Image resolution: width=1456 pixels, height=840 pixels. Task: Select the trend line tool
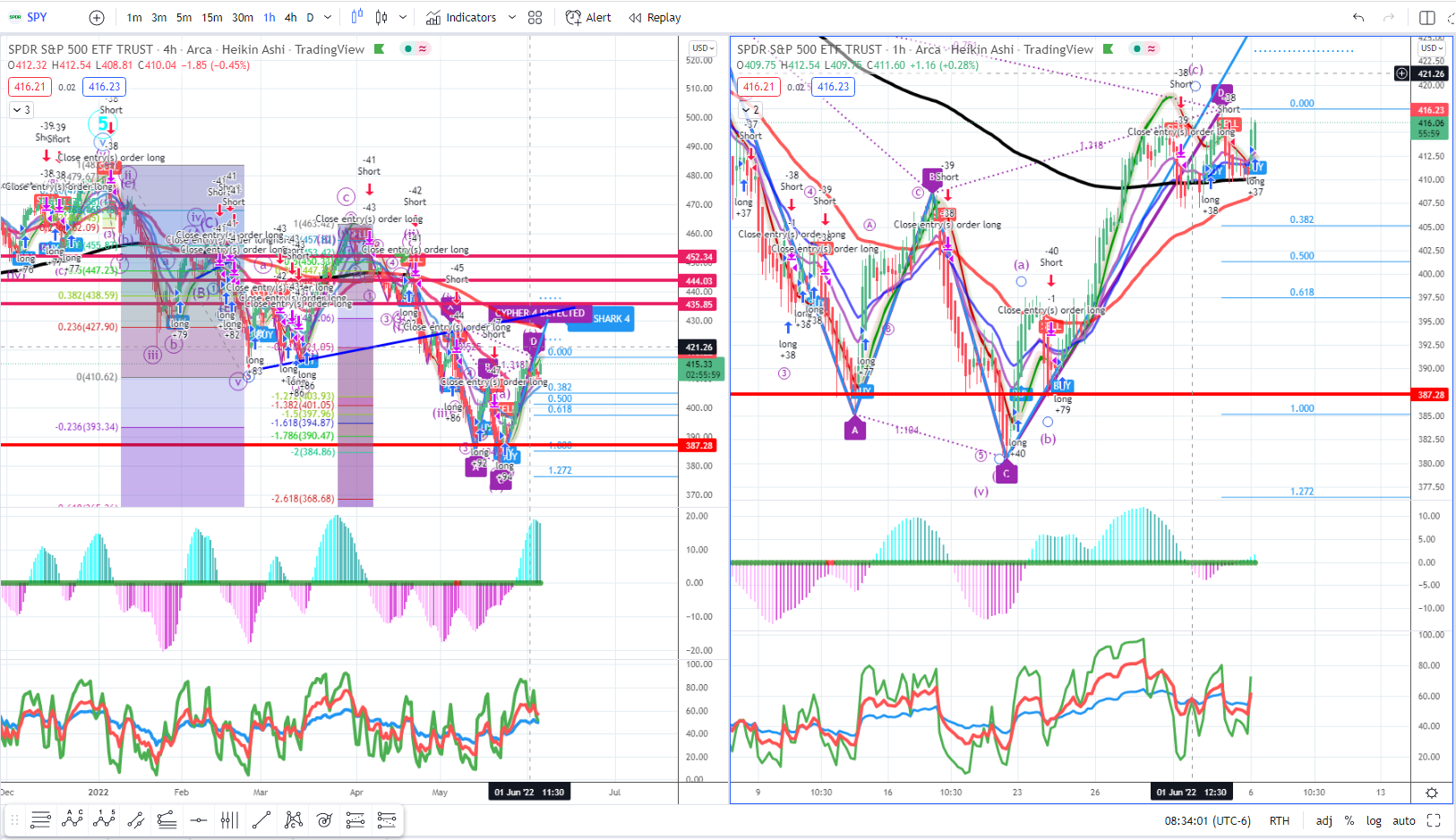(x=261, y=819)
